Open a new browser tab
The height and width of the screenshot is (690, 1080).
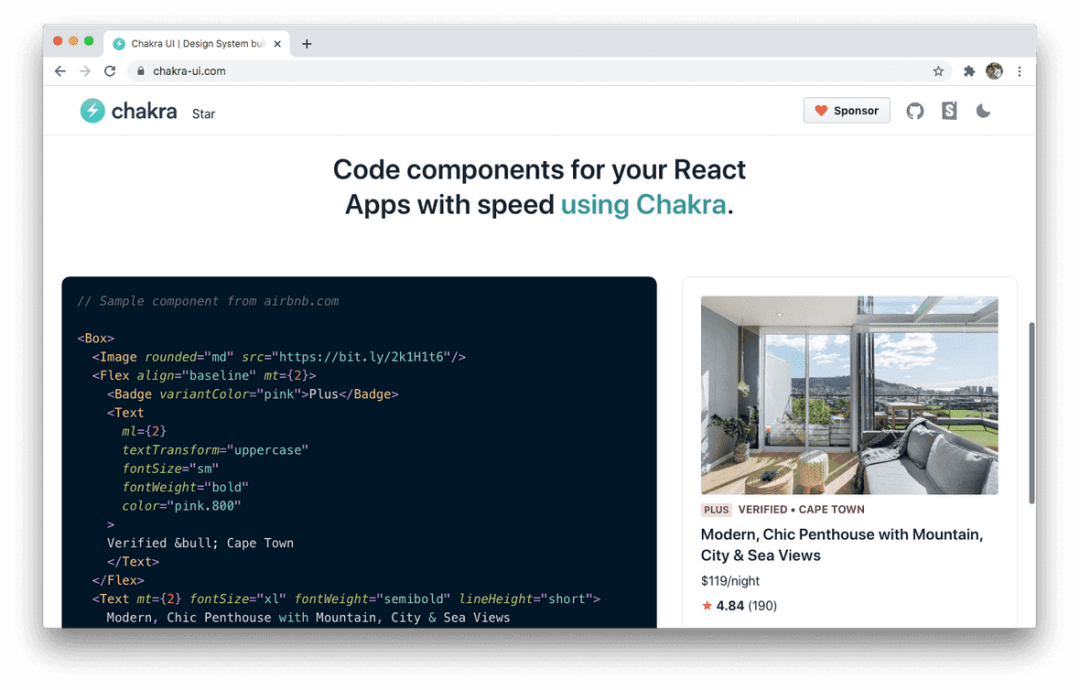pos(307,44)
